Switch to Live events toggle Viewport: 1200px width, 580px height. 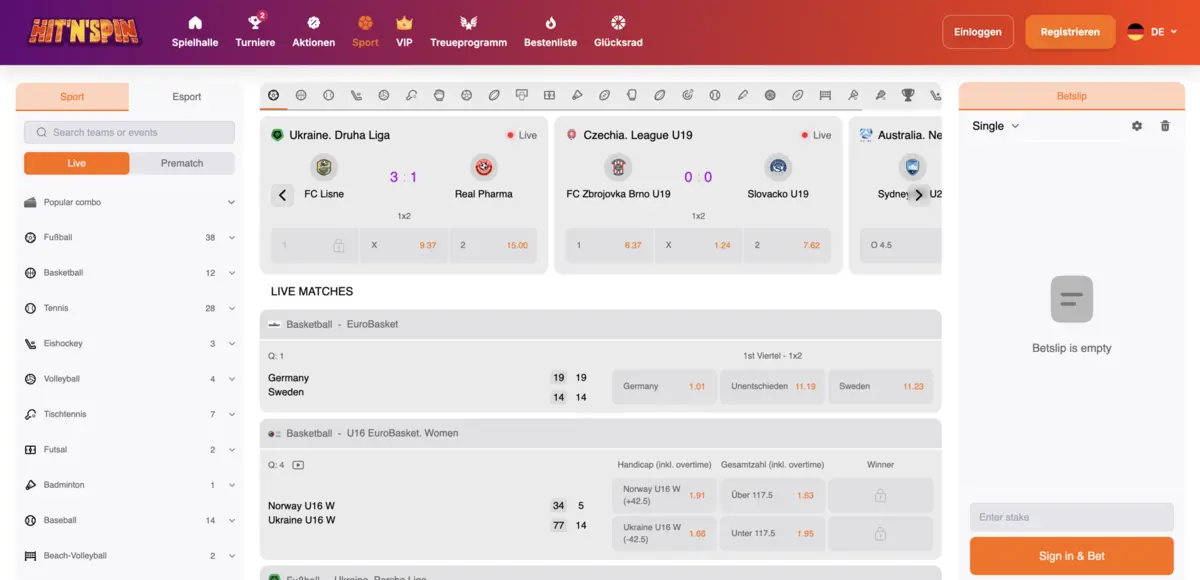77,163
